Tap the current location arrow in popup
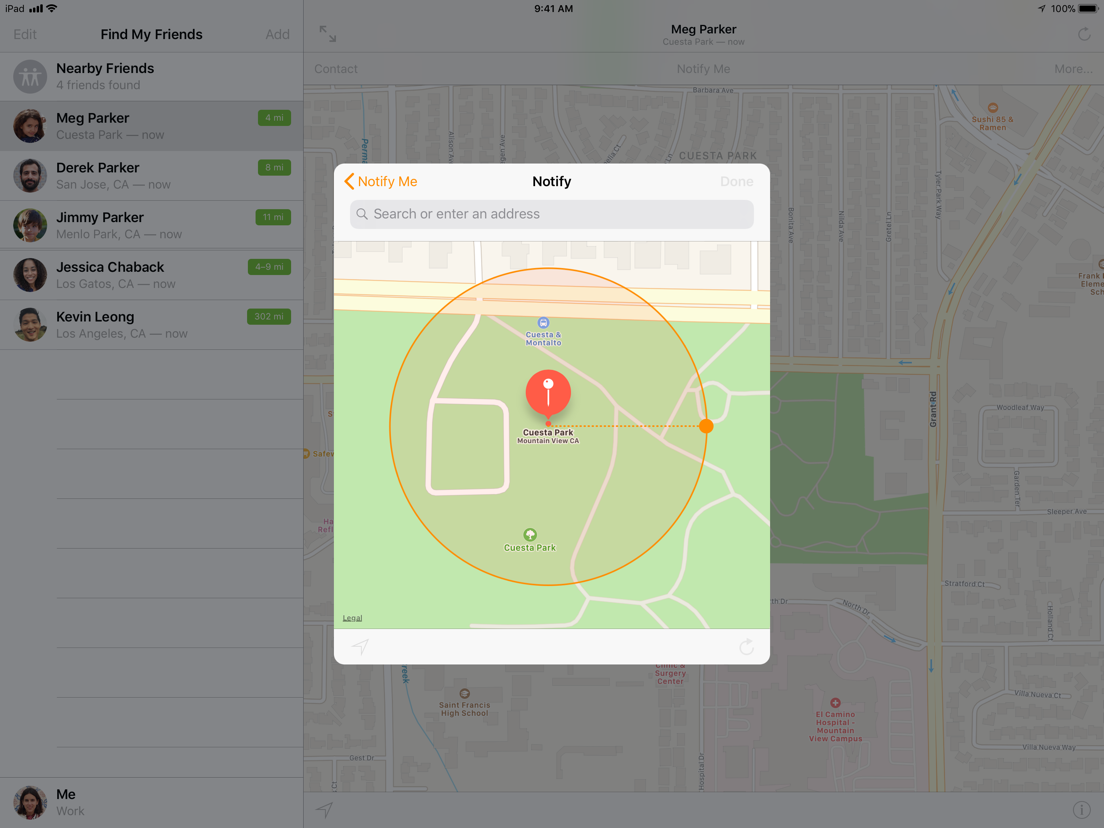1104x828 pixels. (360, 646)
